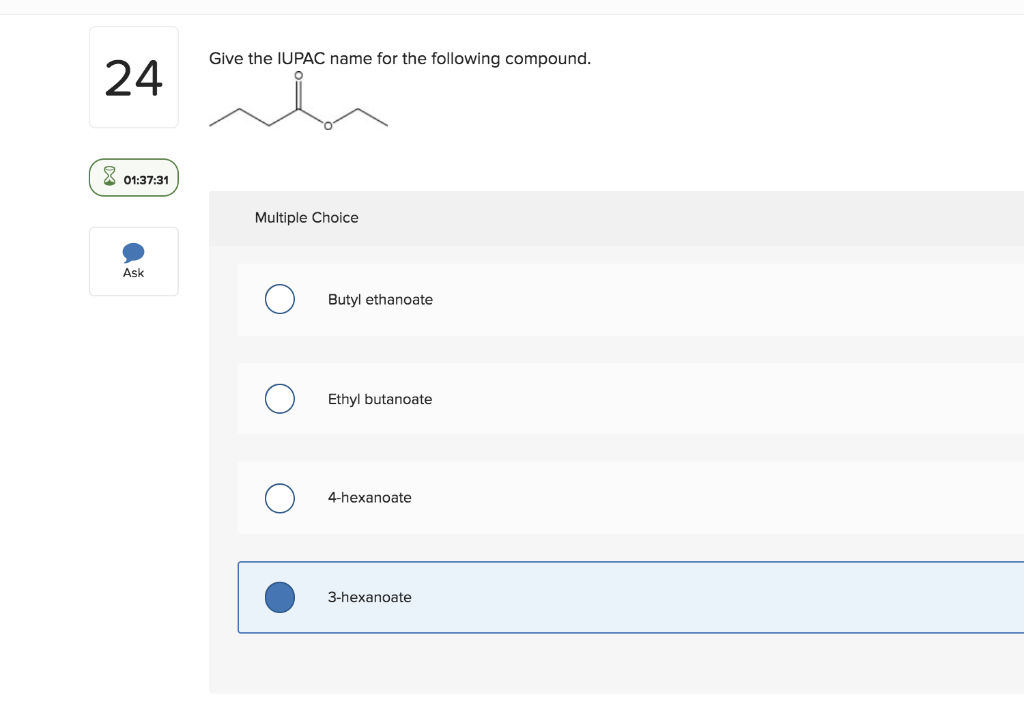1024x721 pixels.
Task: Click the question number 24 card
Action: (133, 77)
